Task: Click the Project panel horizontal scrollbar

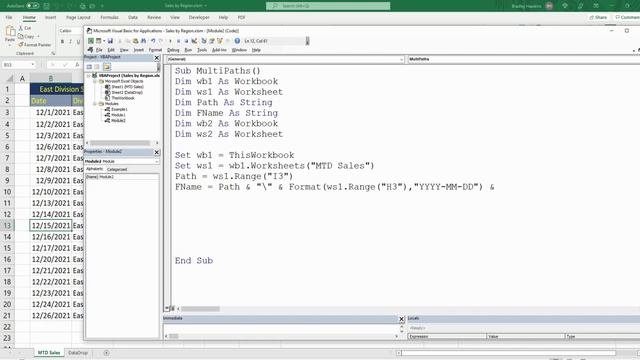Action: point(120,143)
